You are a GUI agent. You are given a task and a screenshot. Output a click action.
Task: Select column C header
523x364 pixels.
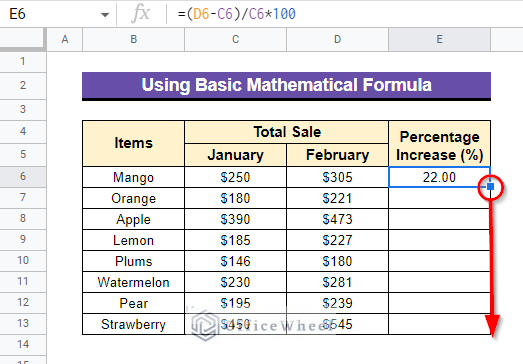[x=235, y=39]
